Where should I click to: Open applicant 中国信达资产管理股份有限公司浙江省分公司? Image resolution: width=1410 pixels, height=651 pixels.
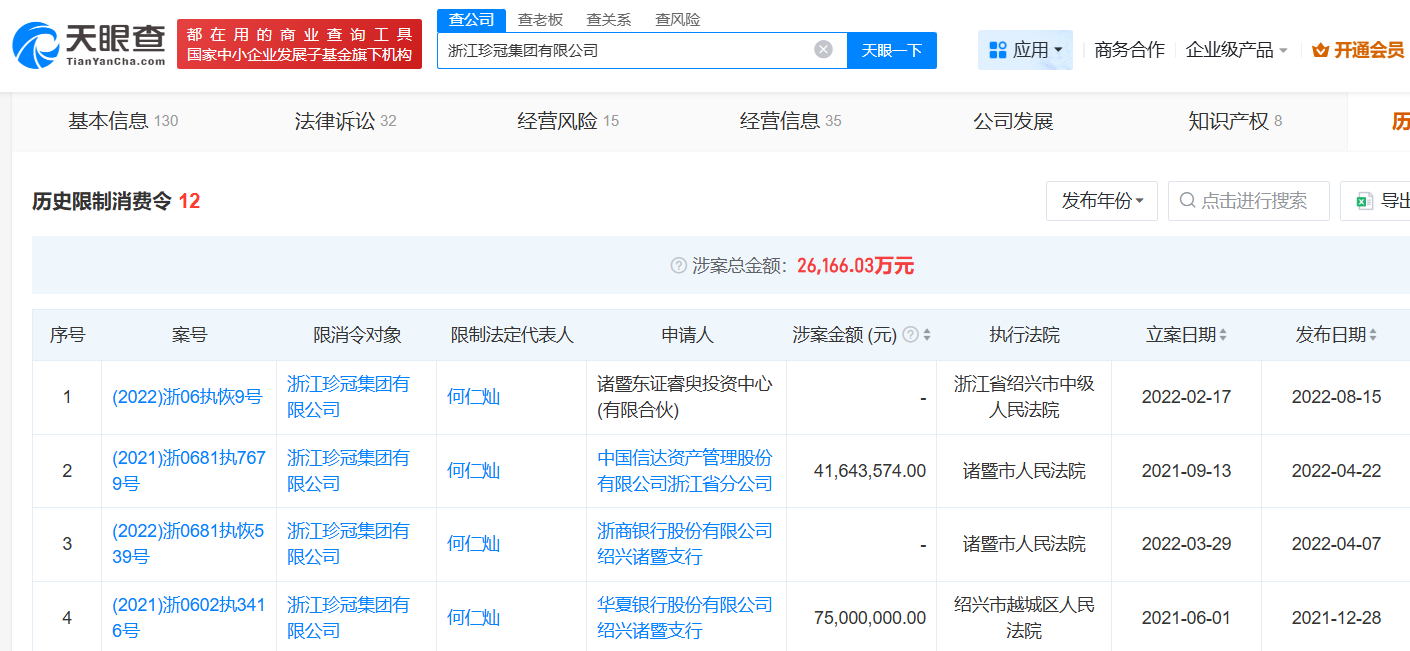point(685,470)
